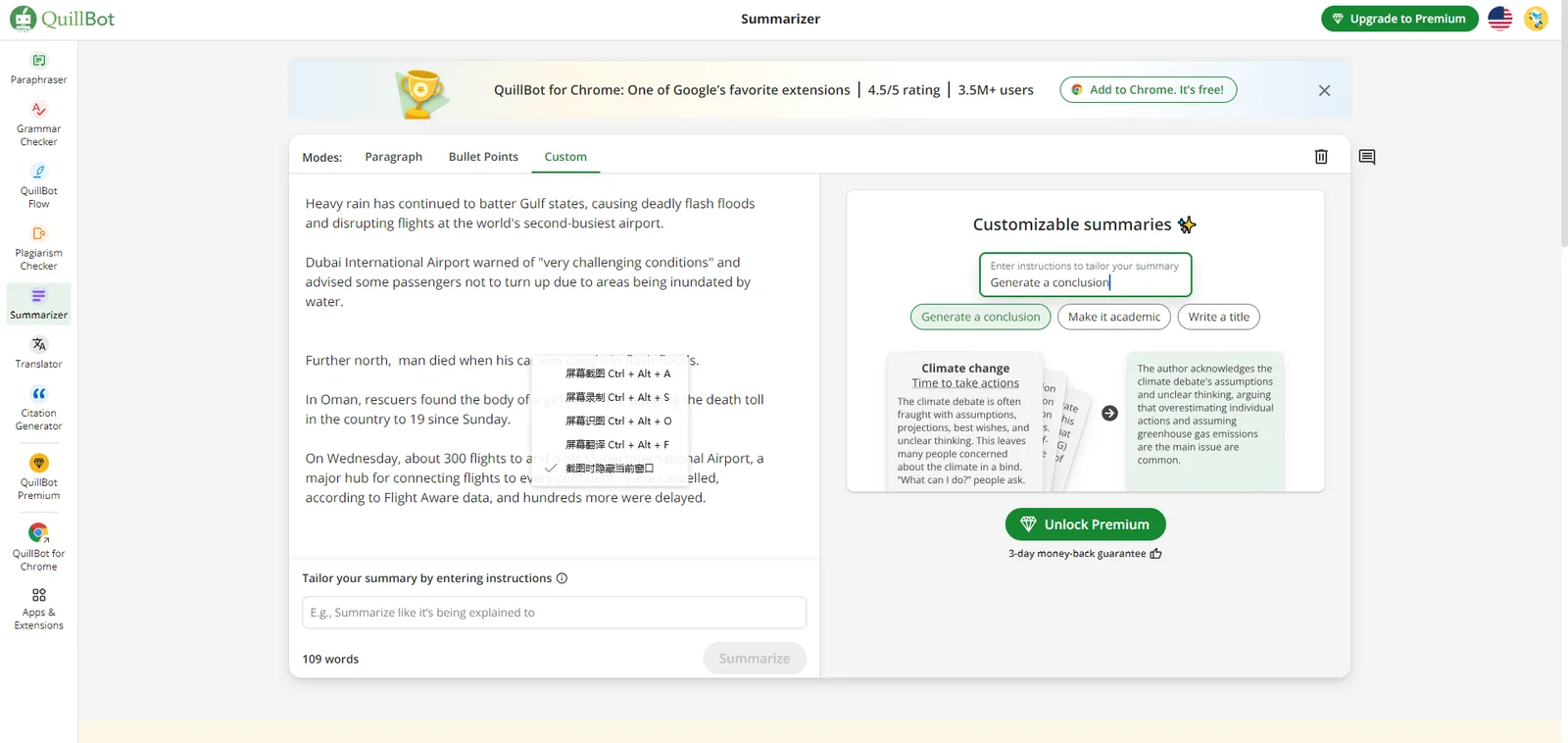Open QuillBot for Chrome sidebar item
The image size is (1568, 743).
(x=39, y=548)
